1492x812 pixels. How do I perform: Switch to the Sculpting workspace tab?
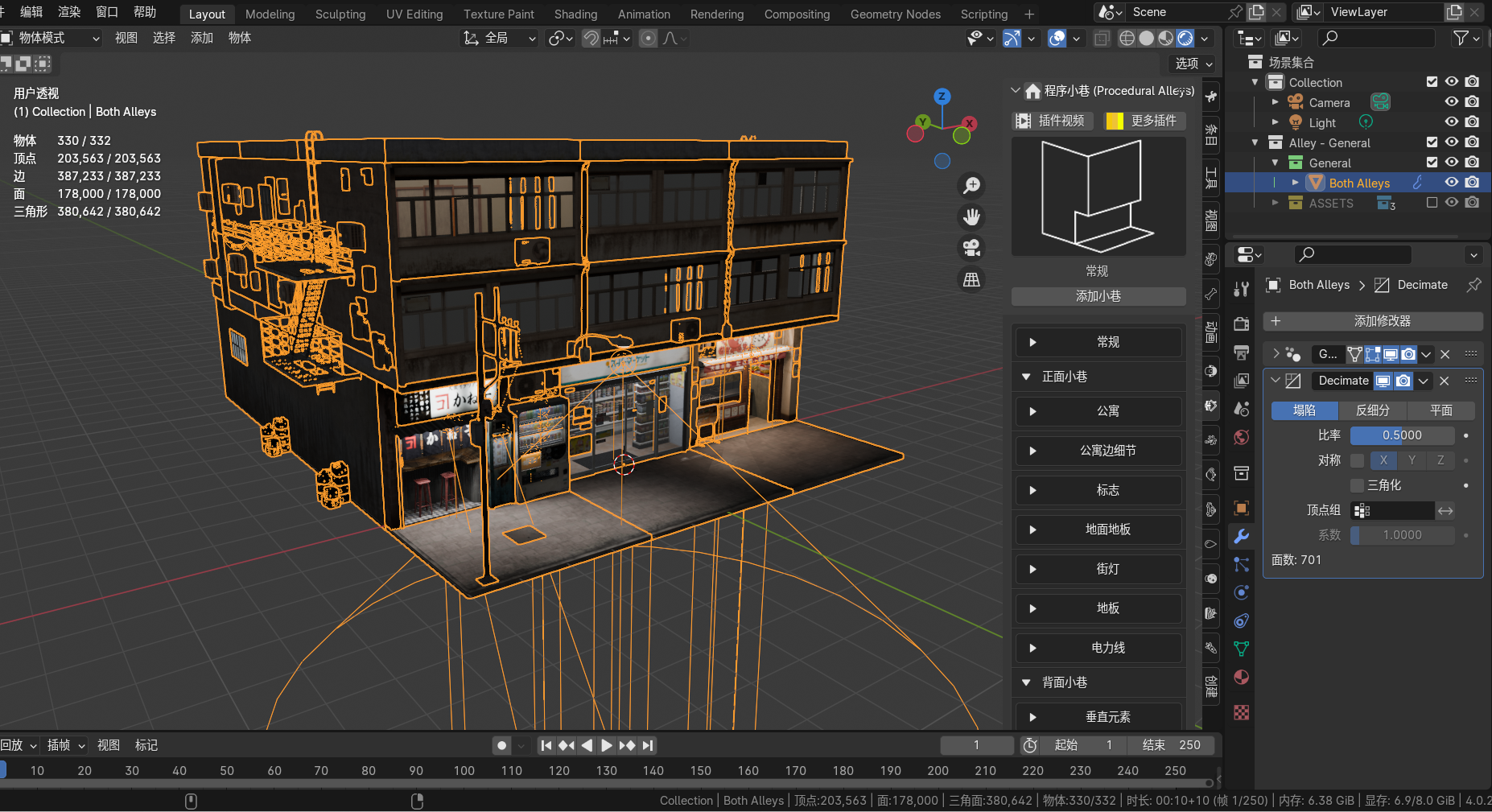(x=340, y=14)
